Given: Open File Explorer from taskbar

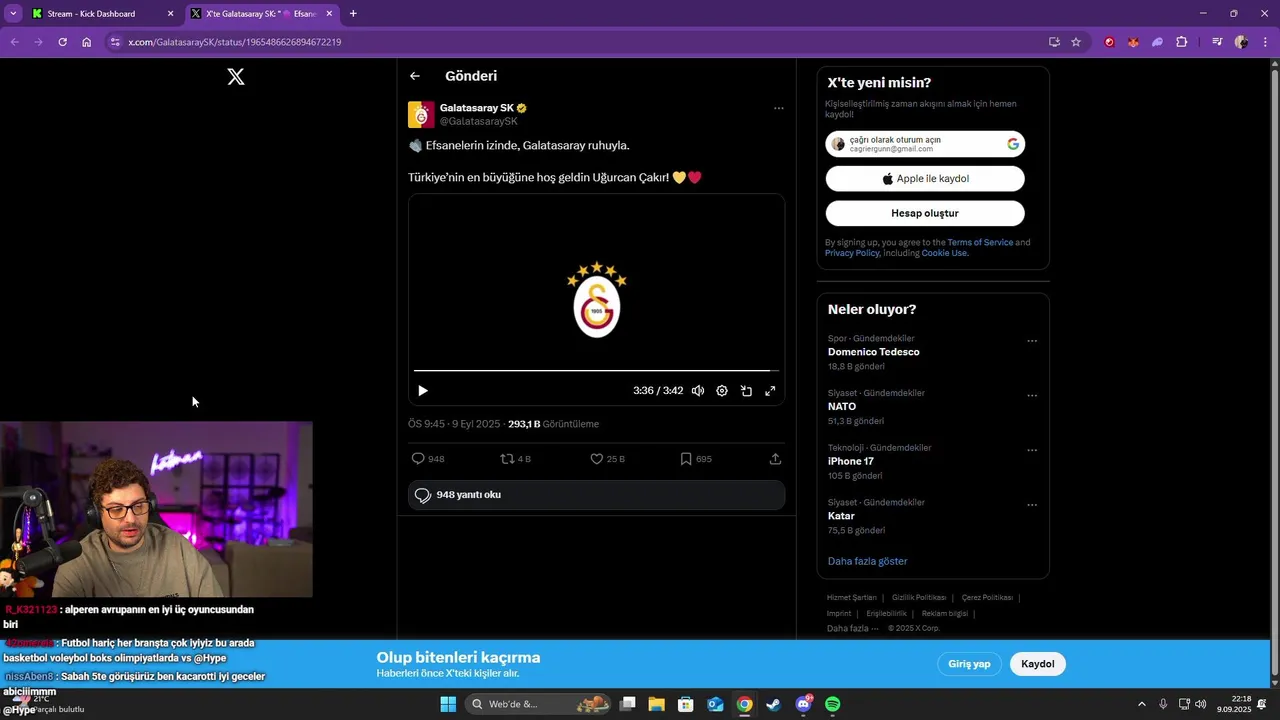Looking at the screenshot, I should click(657, 704).
